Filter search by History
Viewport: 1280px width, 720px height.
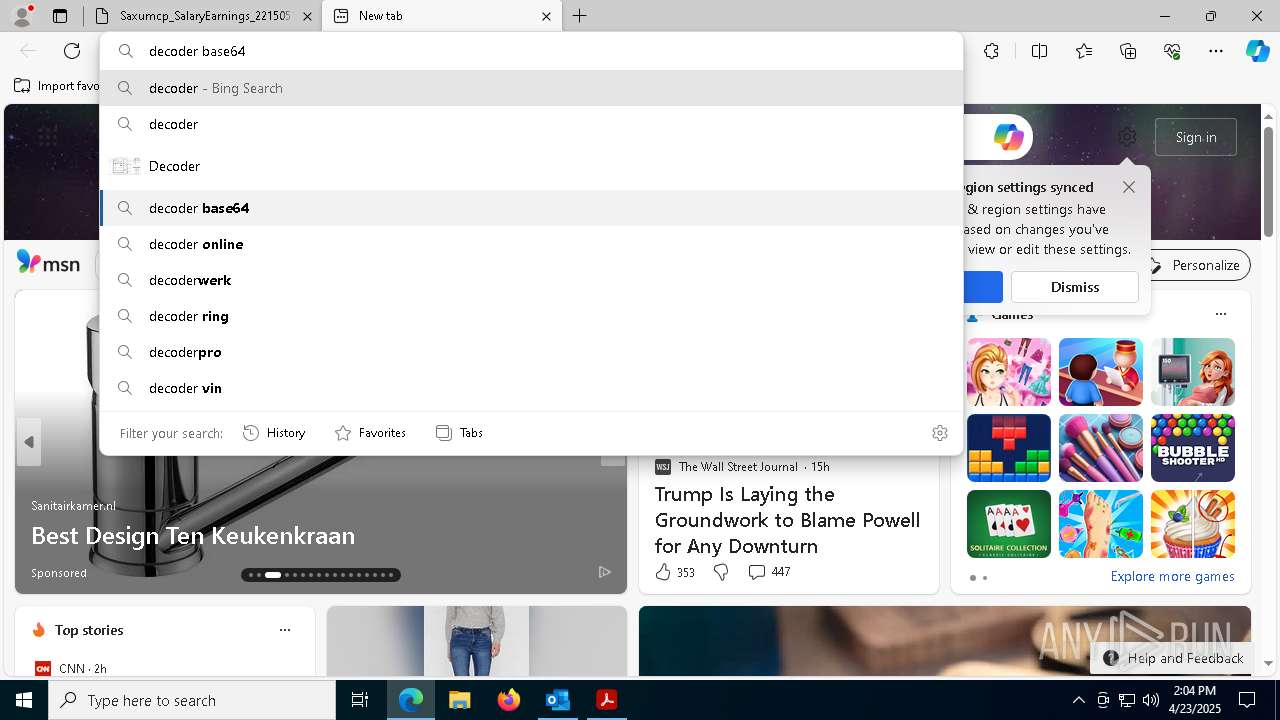coord(274,433)
